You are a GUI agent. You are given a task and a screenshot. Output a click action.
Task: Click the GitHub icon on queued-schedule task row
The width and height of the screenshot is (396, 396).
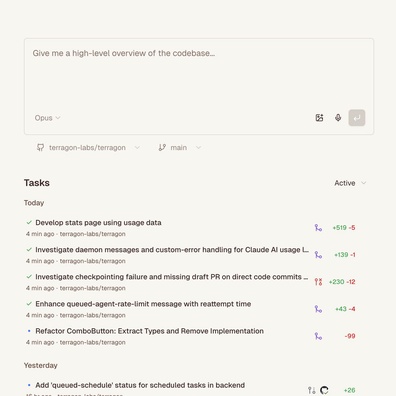(324, 390)
